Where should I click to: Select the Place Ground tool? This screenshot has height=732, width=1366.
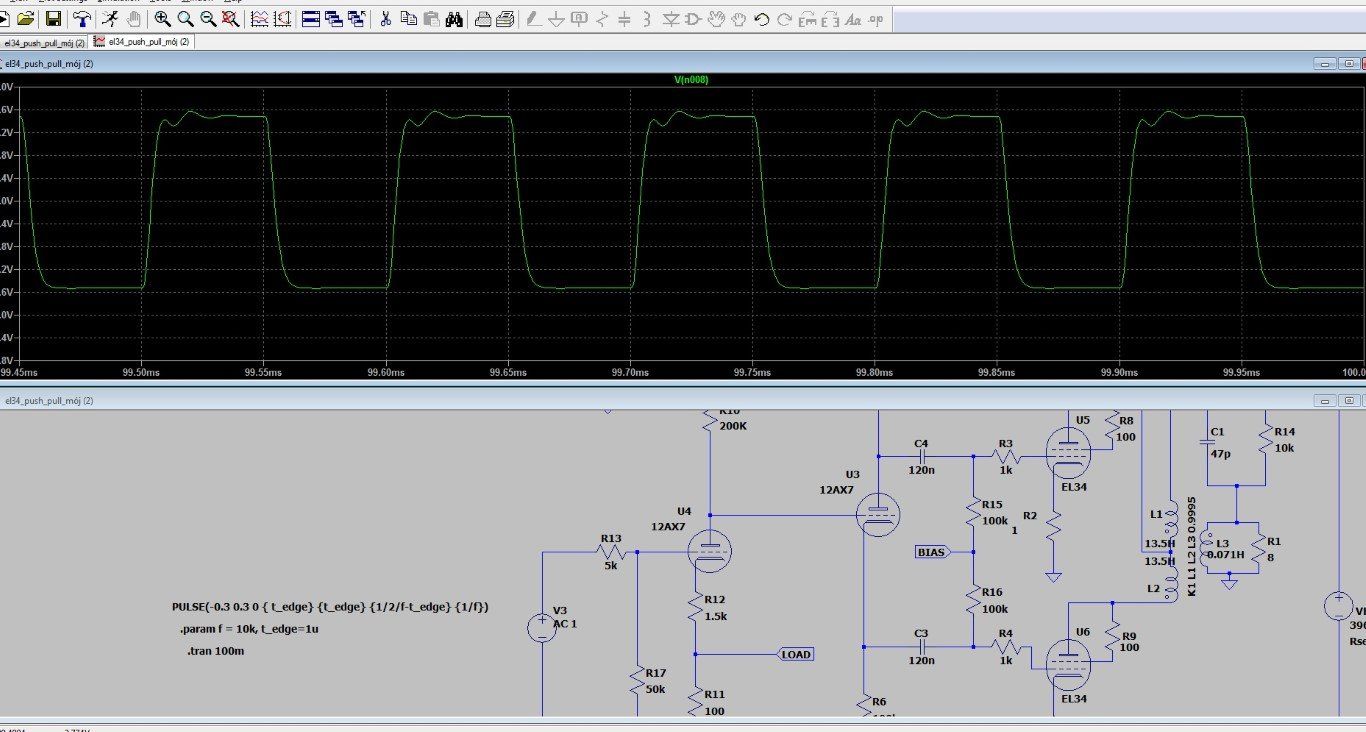(x=557, y=19)
